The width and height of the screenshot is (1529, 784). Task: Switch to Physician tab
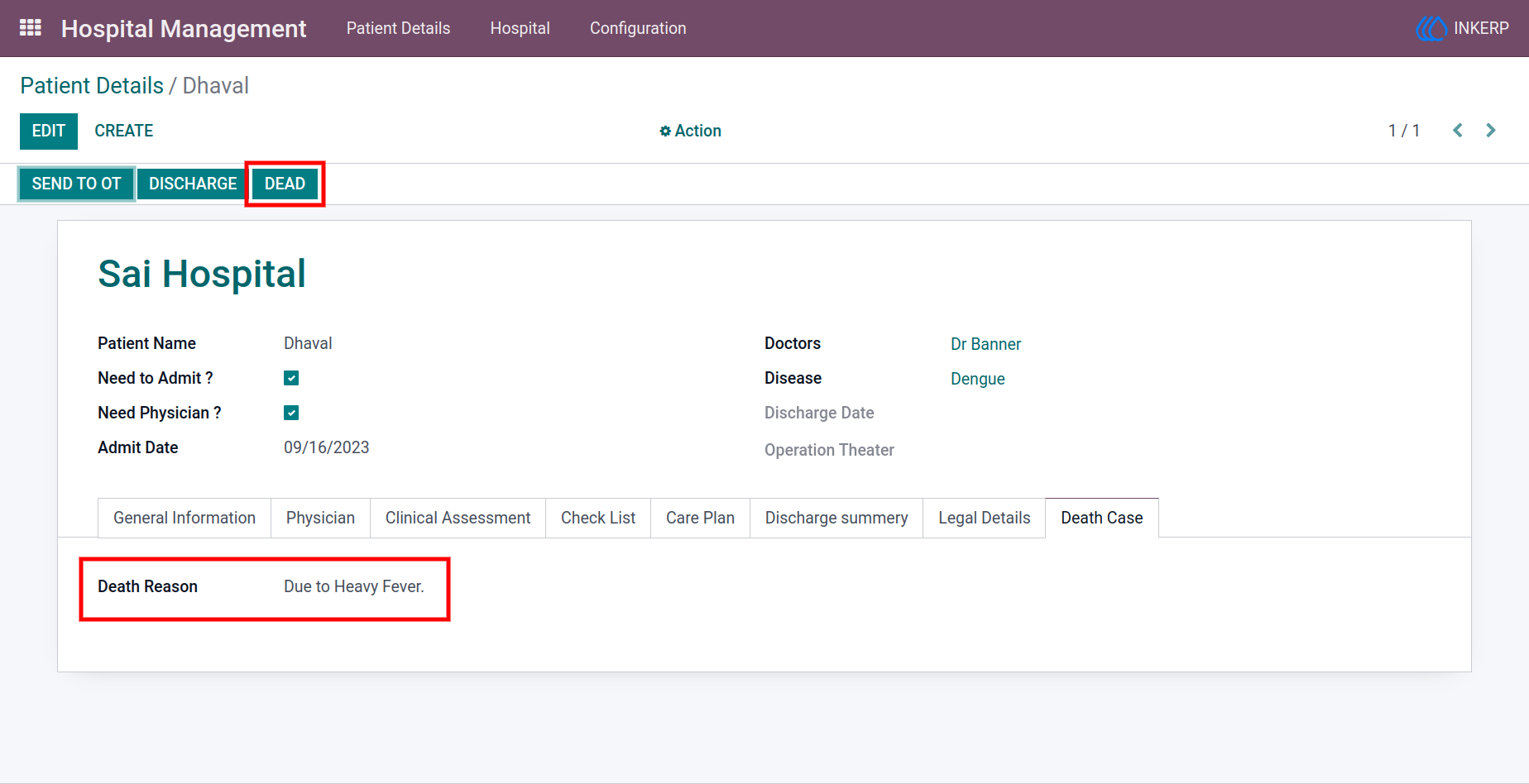tap(320, 518)
